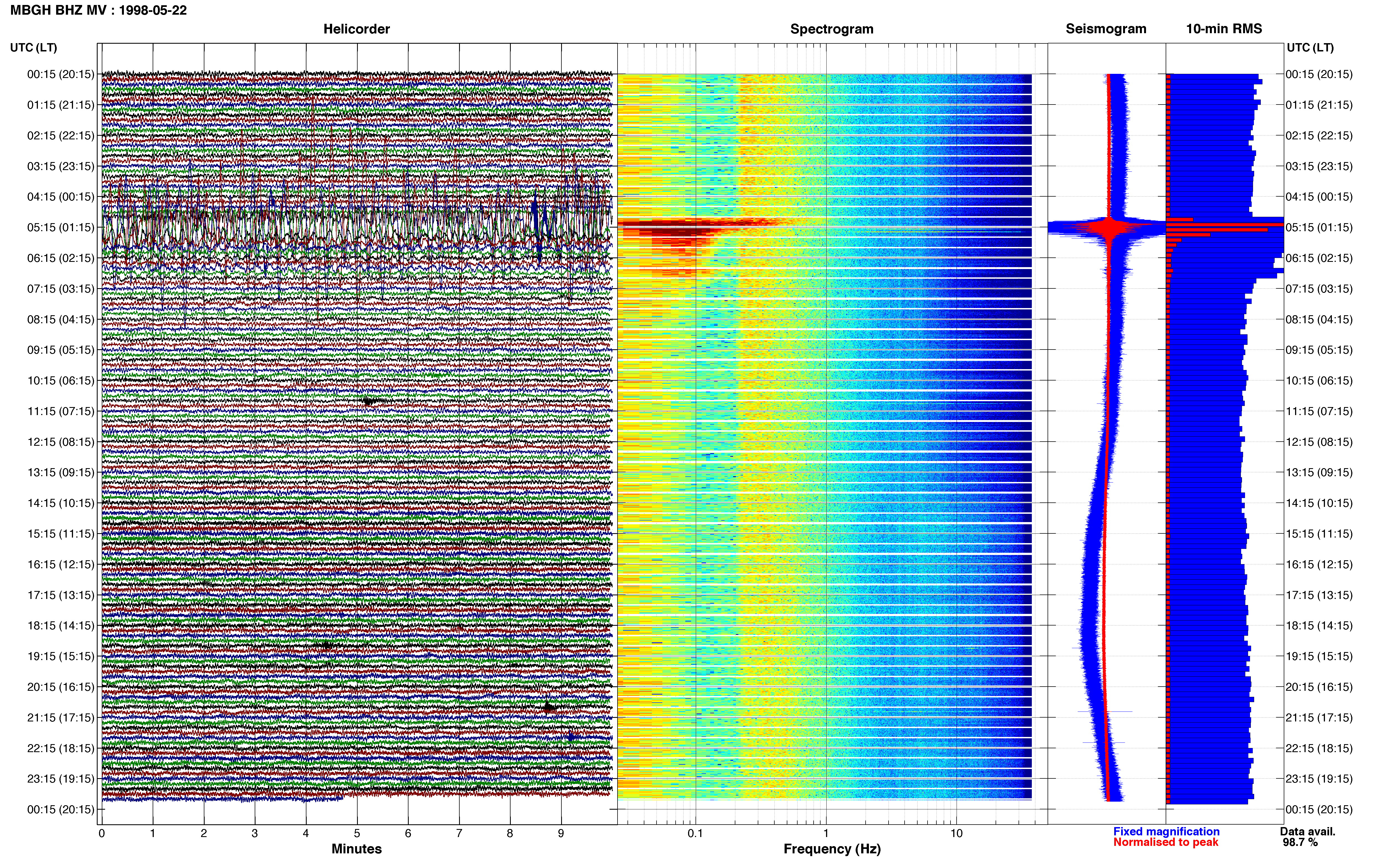
Task: Click the Helicorder panel heading
Action: (356, 29)
